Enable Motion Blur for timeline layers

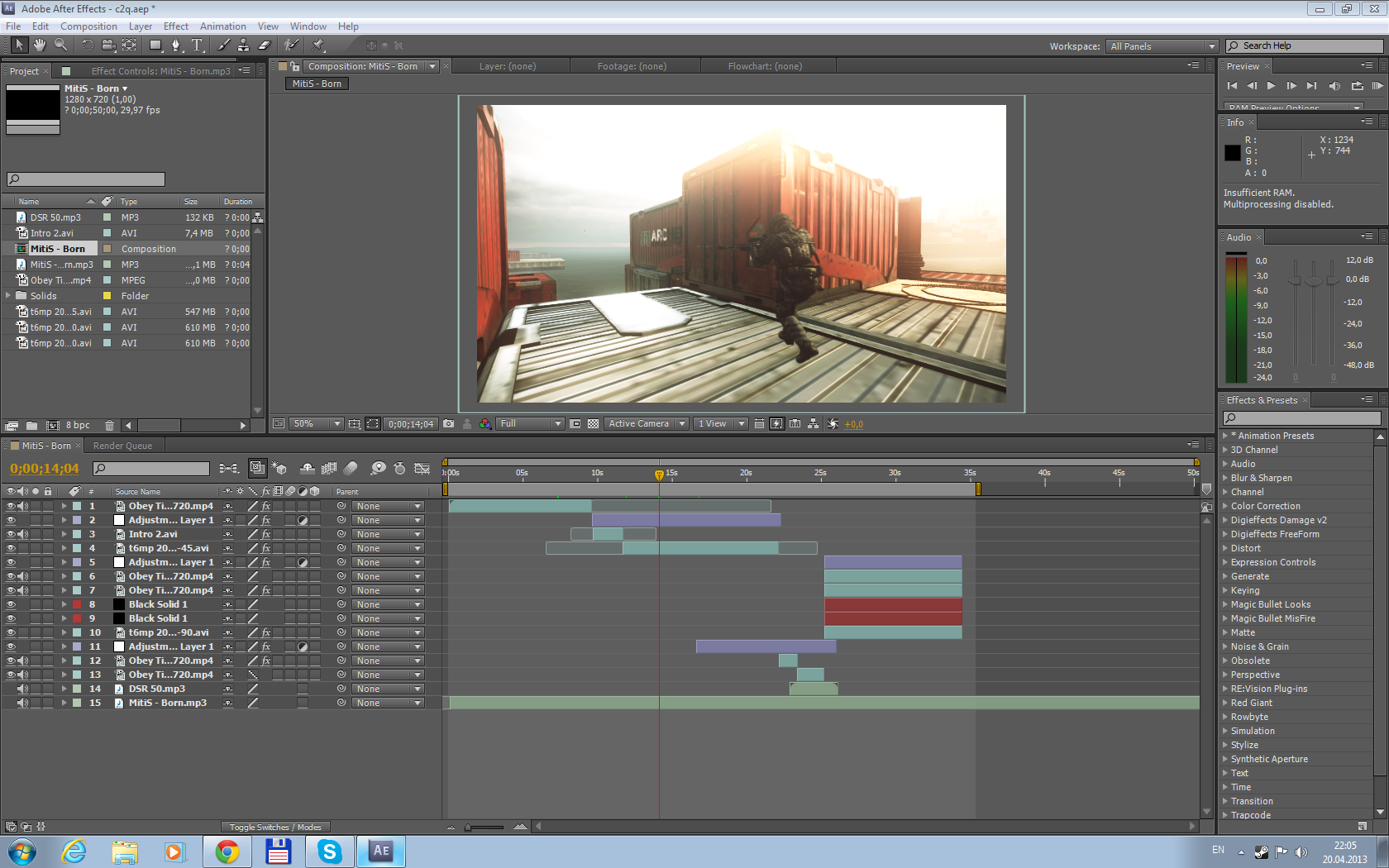[351, 469]
